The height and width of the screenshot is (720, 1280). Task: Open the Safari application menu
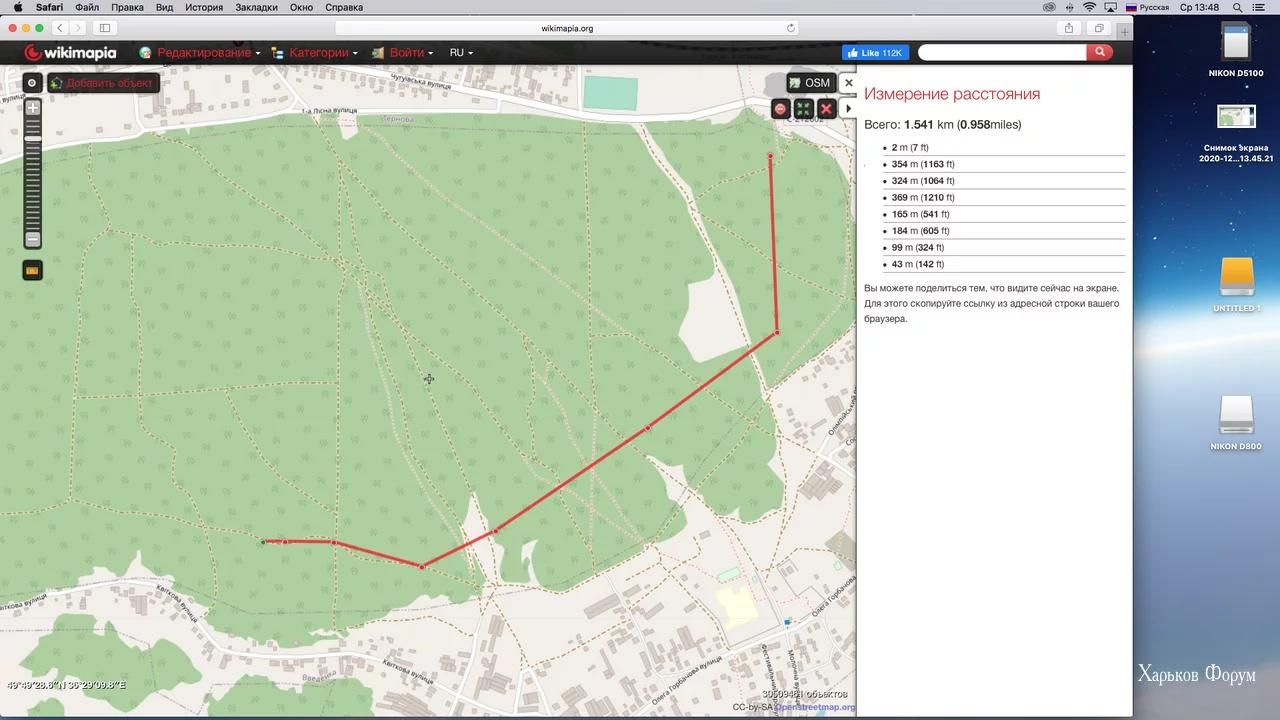(x=49, y=7)
